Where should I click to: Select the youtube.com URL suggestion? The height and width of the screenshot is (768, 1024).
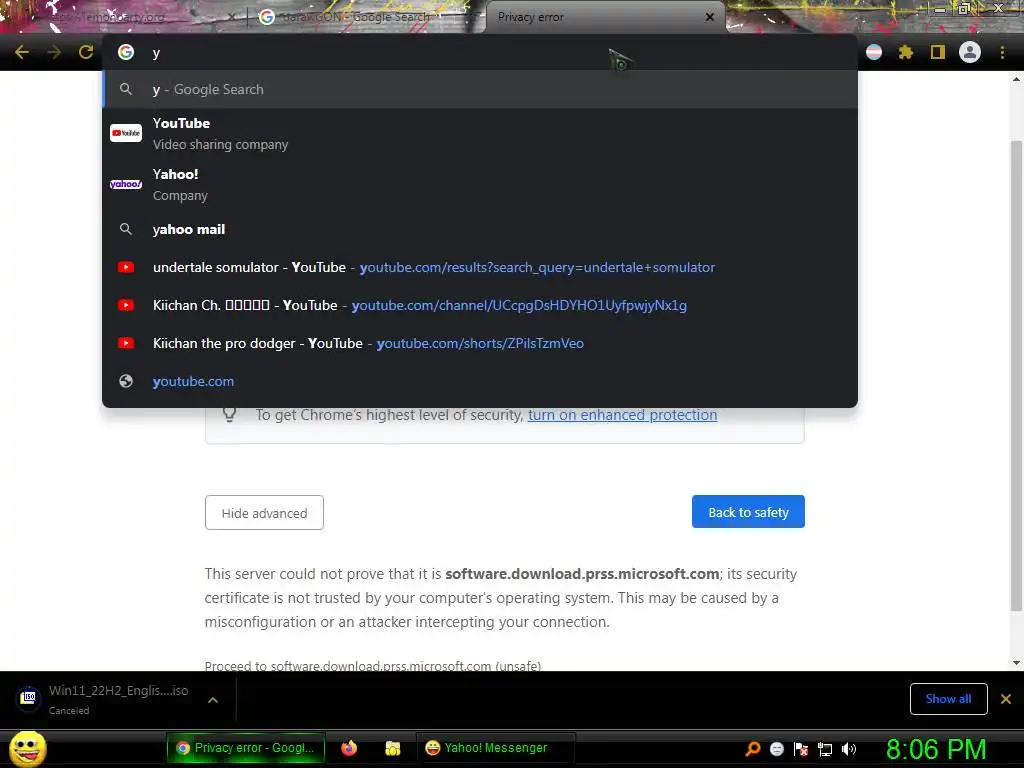480,381
